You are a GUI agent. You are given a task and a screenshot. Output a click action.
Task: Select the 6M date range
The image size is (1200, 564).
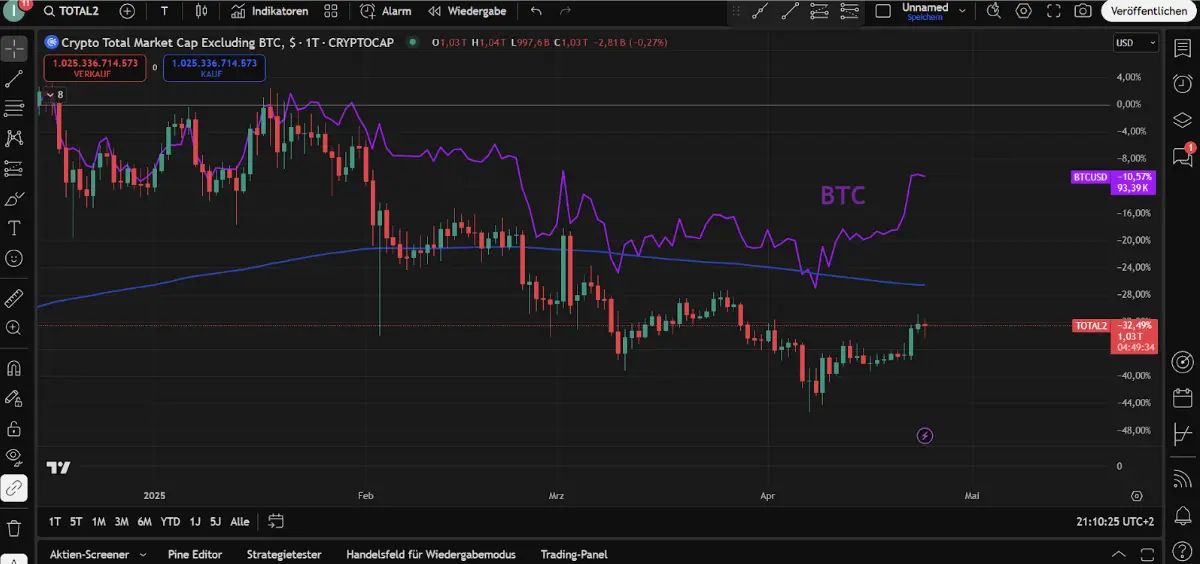click(x=144, y=521)
